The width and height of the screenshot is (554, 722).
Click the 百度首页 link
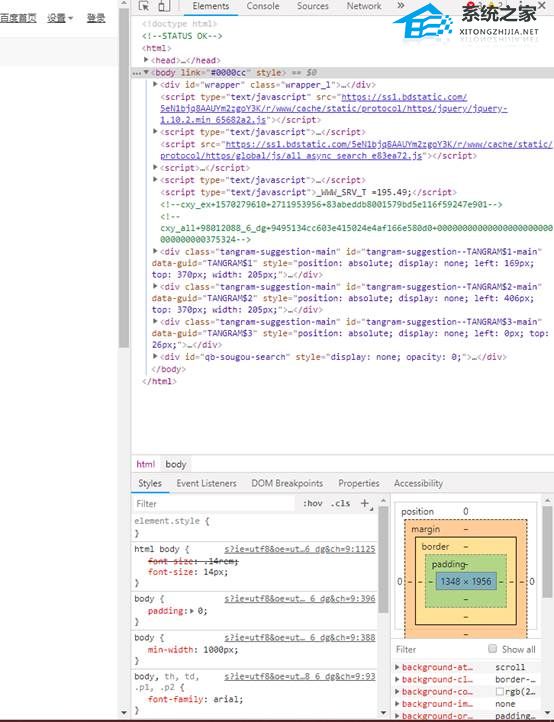click(18, 18)
